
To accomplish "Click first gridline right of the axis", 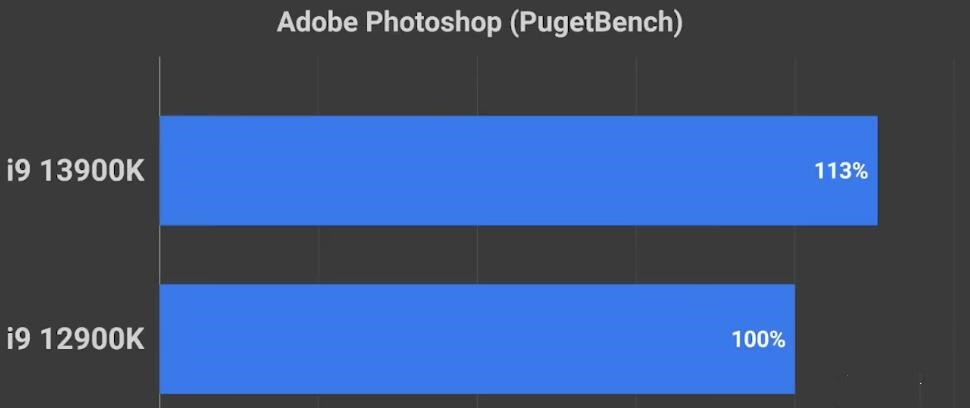I will pos(319,85).
